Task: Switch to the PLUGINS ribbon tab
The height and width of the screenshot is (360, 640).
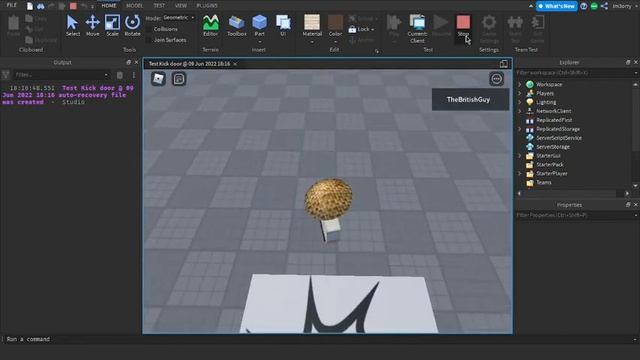Action: tap(207, 6)
